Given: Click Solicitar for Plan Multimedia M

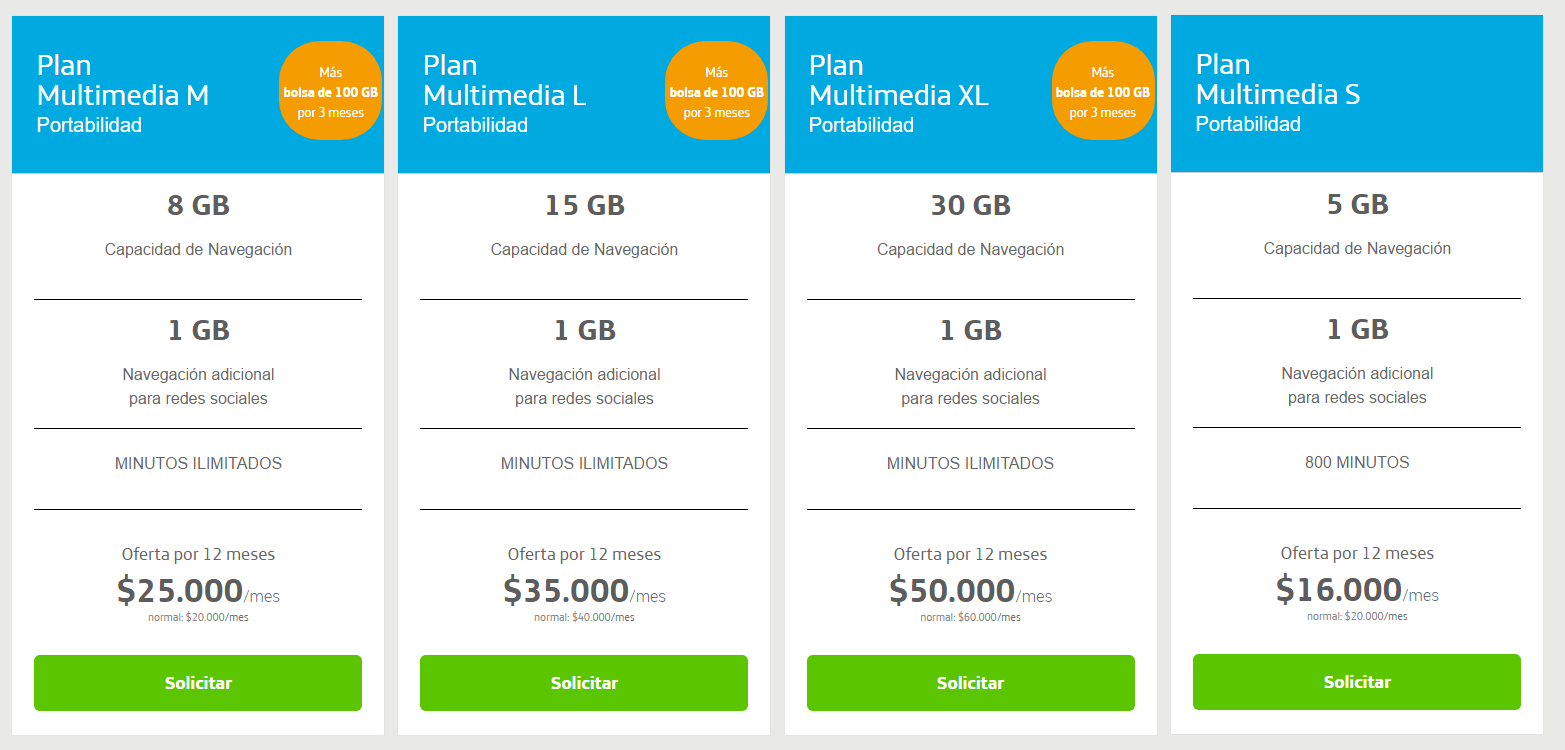Looking at the screenshot, I should [198, 683].
